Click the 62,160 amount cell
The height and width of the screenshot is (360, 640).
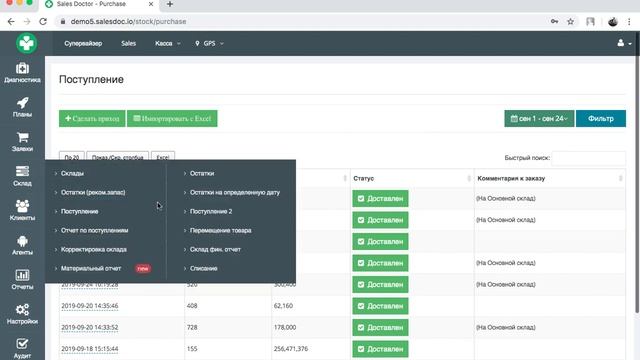click(x=283, y=306)
